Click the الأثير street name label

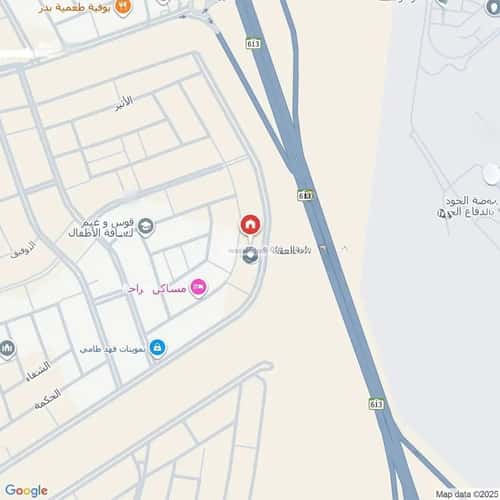pyautogui.click(x=124, y=103)
